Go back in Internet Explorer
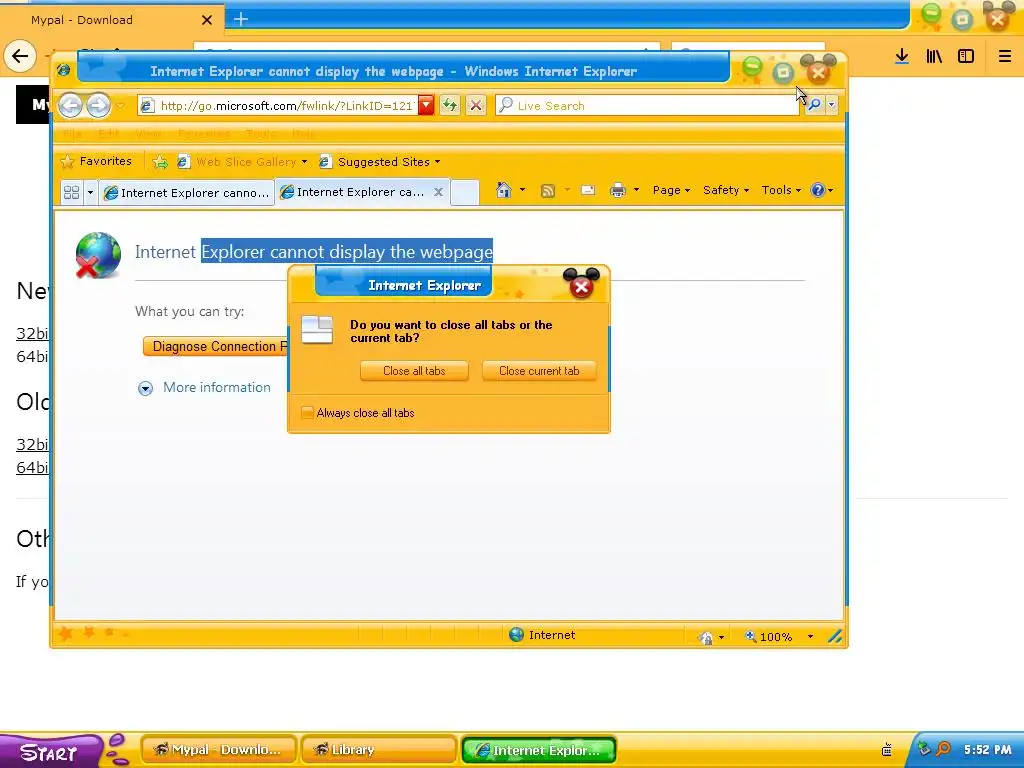1024x768 pixels. (71, 105)
